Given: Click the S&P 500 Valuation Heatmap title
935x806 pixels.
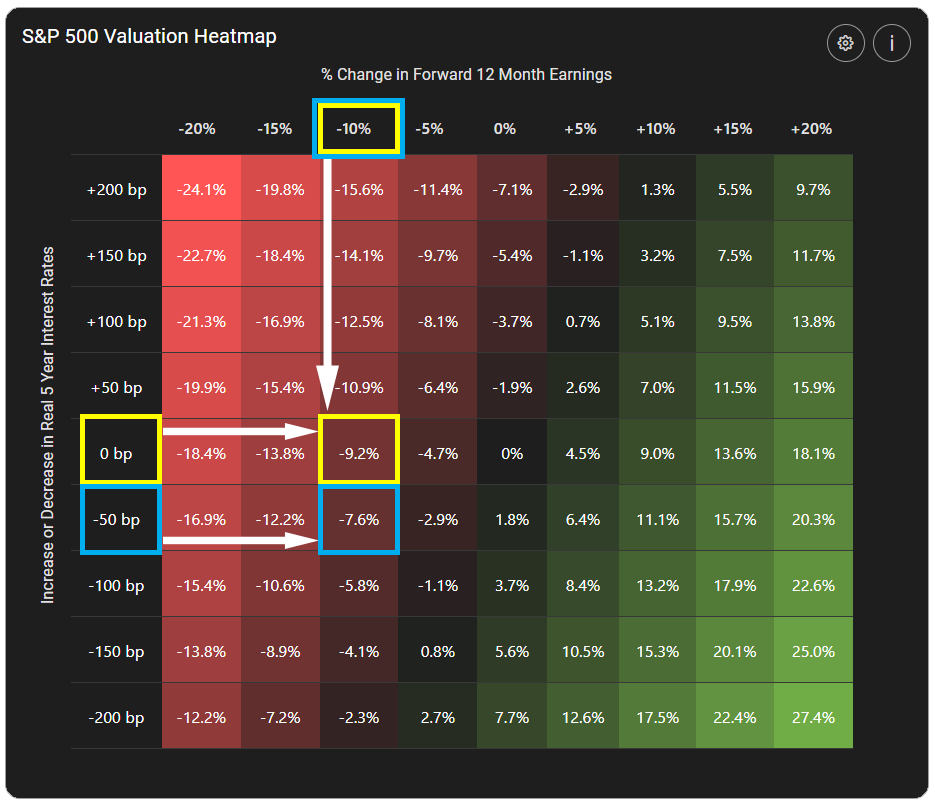Looking at the screenshot, I should coord(148,36).
